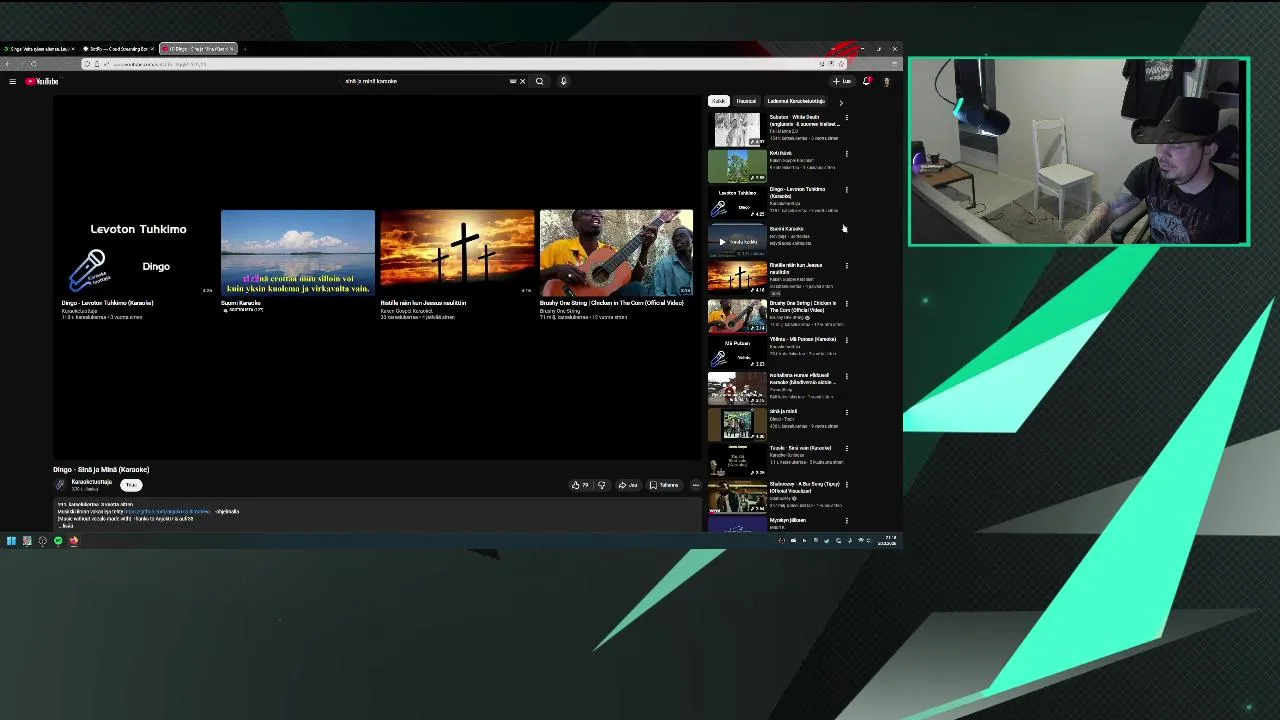Open end-screen Brushy One String suggestion
Viewport: 1280px width, 720px height.
pos(616,253)
